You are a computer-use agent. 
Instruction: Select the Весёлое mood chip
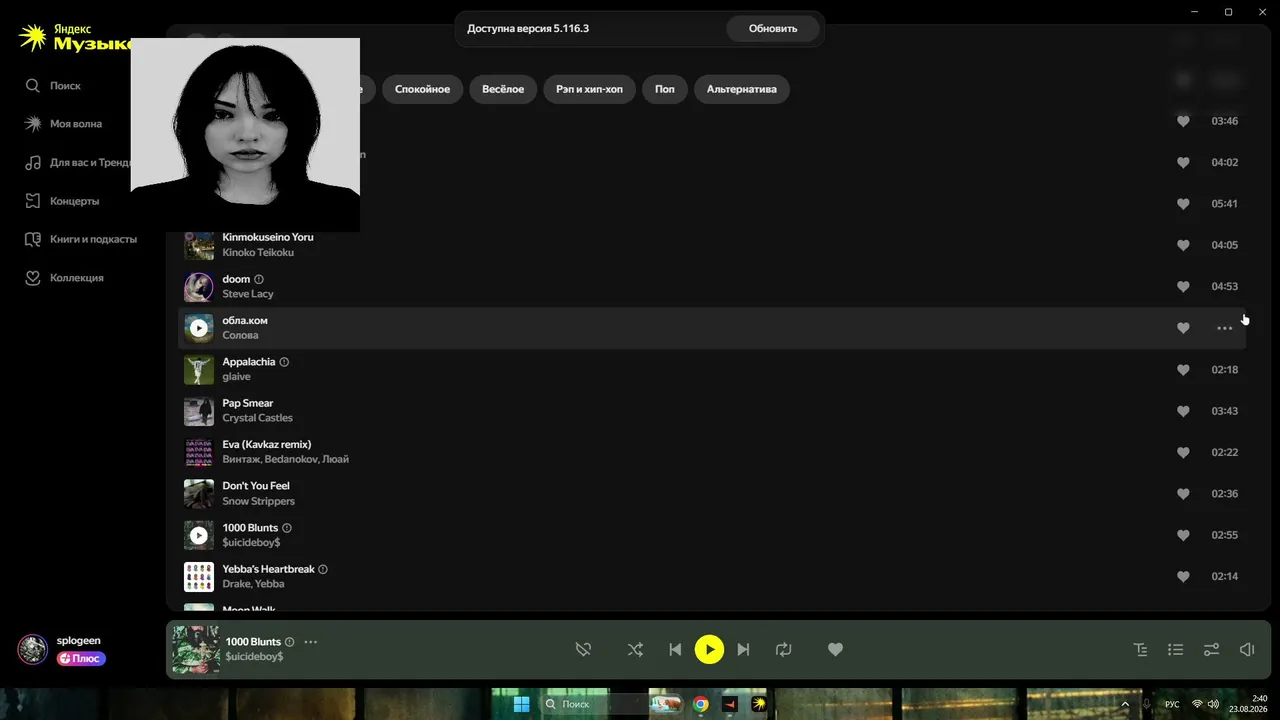503,89
